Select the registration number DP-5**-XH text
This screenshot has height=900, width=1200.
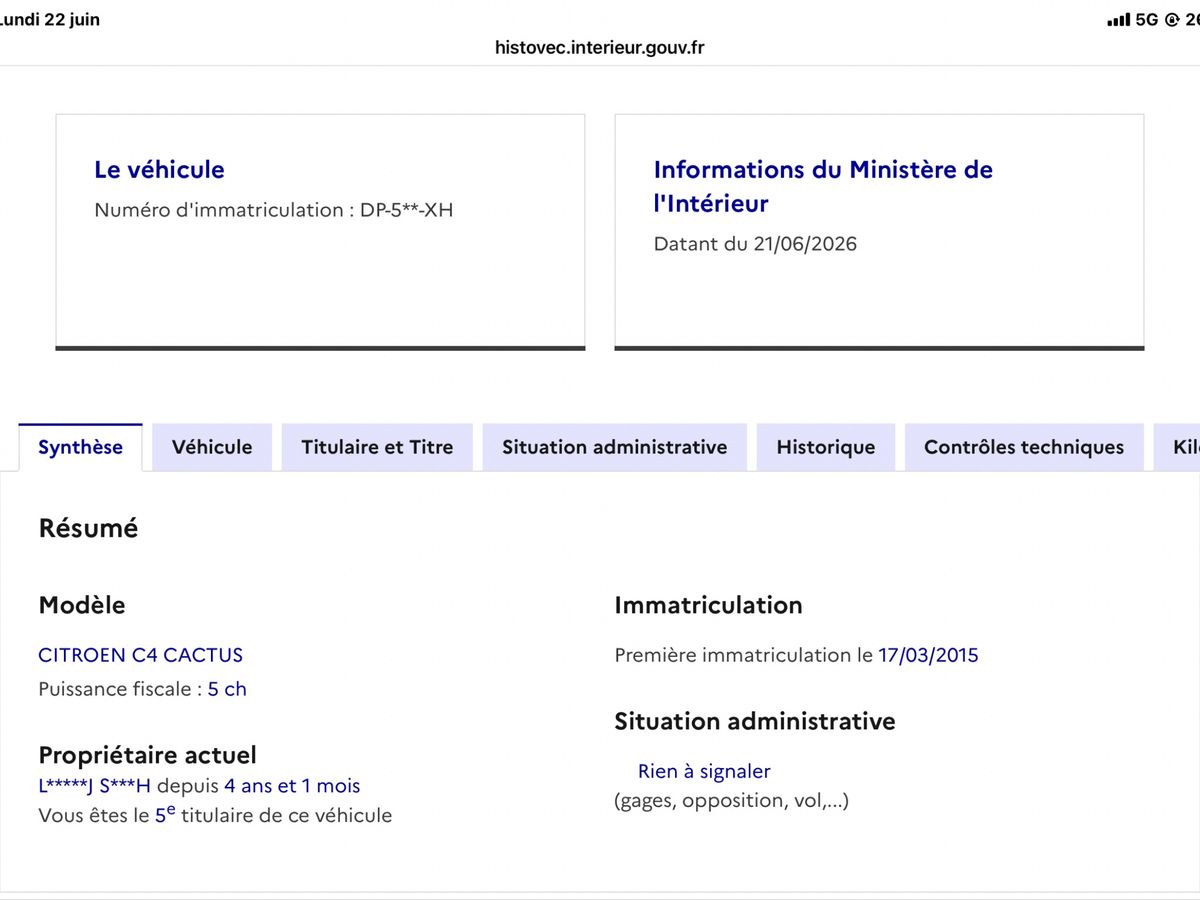click(406, 210)
